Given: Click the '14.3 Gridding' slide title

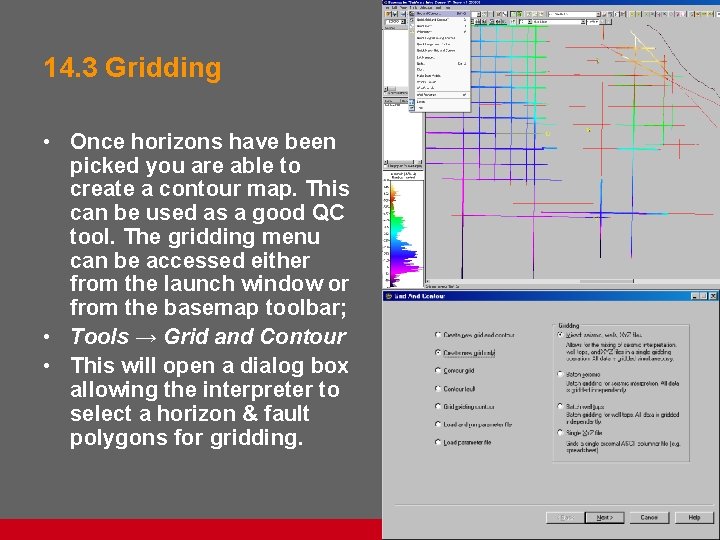Looking at the screenshot, I should (132, 68).
